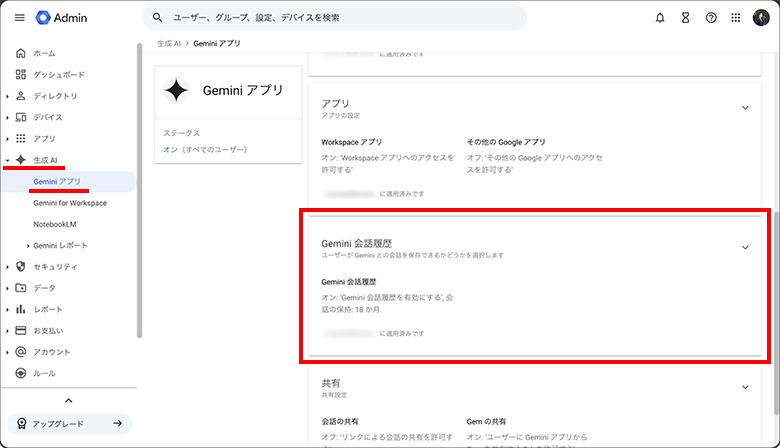This screenshot has height=448, width=780.
Task: Click the Gemini star logo in card
Action: [177, 90]
